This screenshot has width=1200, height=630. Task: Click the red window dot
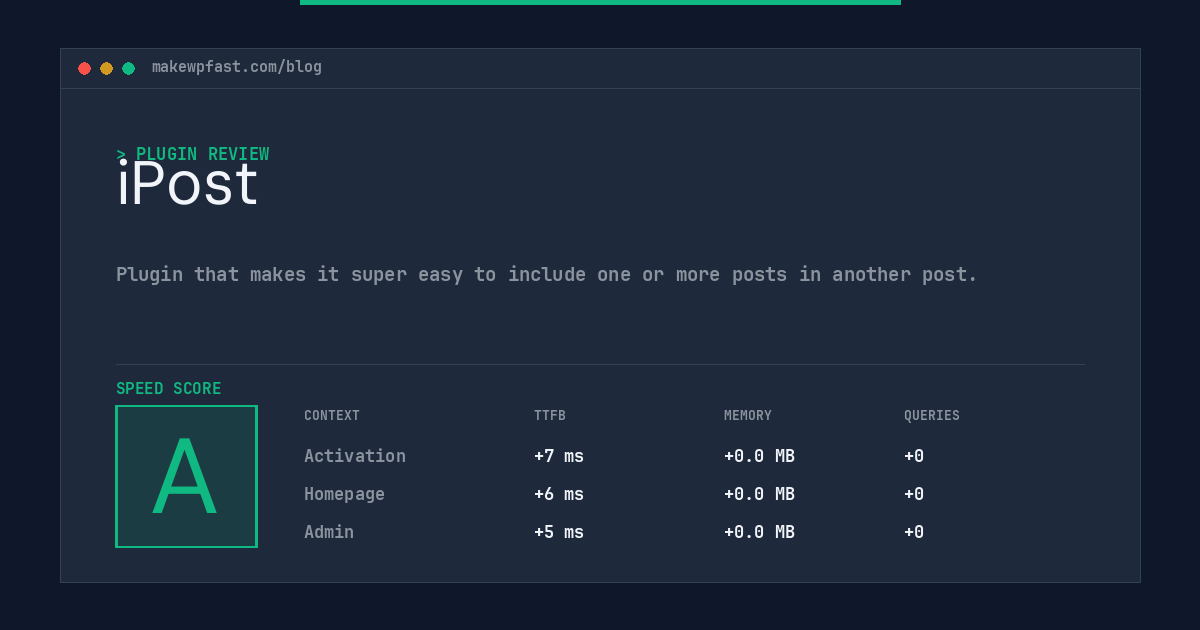tap(84, 68)
